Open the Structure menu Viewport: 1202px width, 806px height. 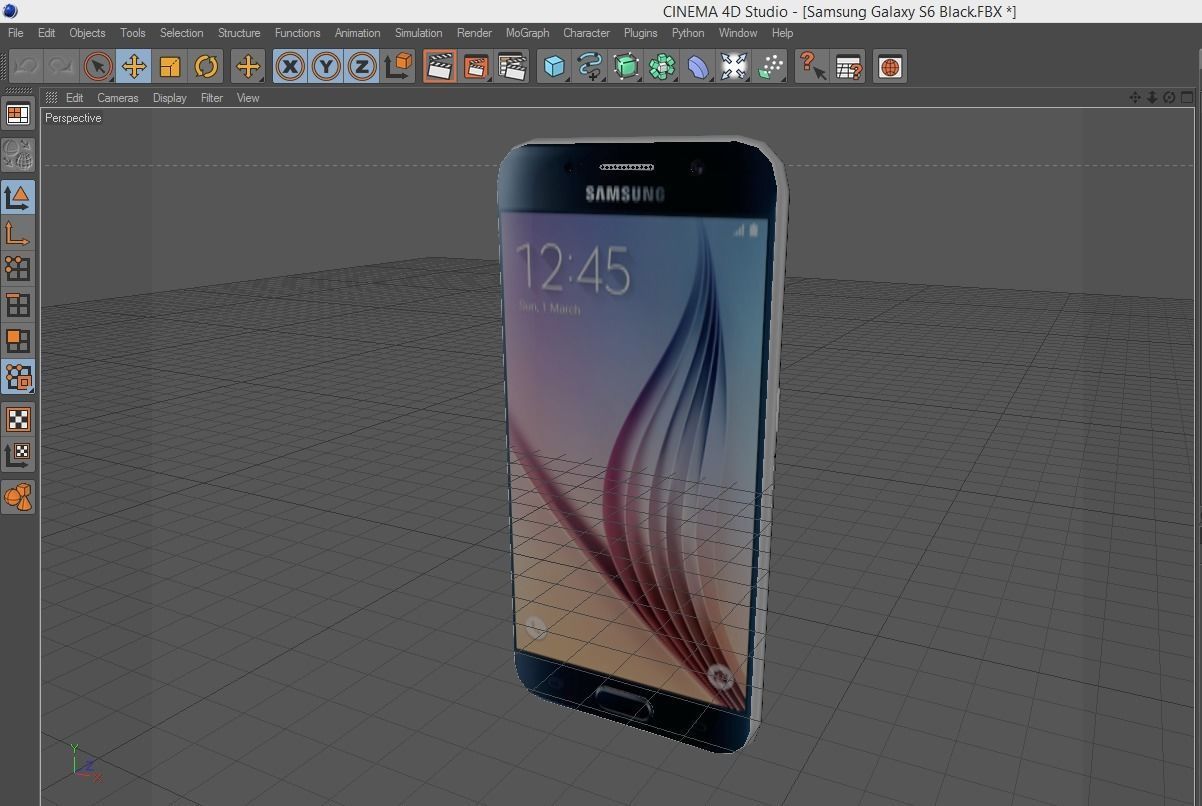(x=239, y=33)
